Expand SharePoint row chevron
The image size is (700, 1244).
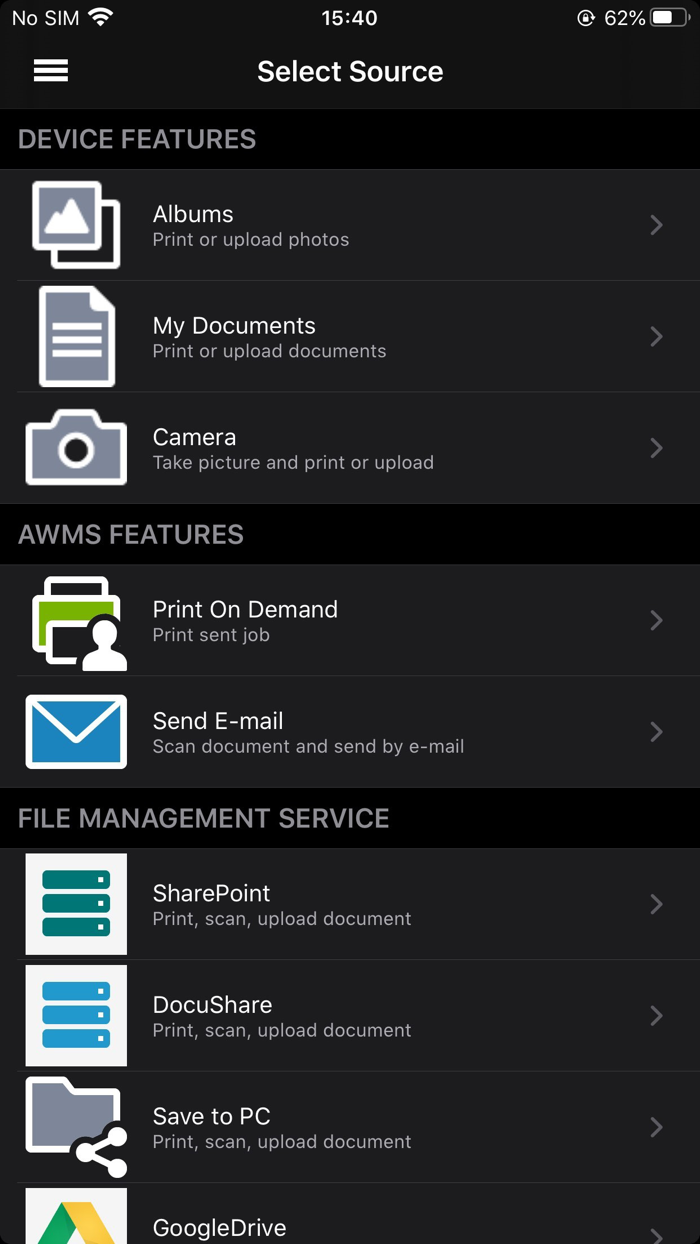point(656,904)
